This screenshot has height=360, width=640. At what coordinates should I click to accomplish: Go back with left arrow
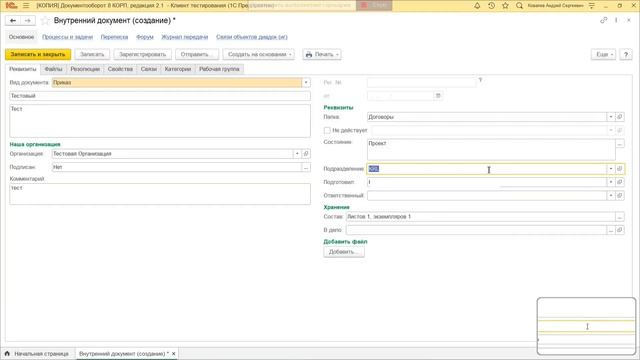(13, 20)
